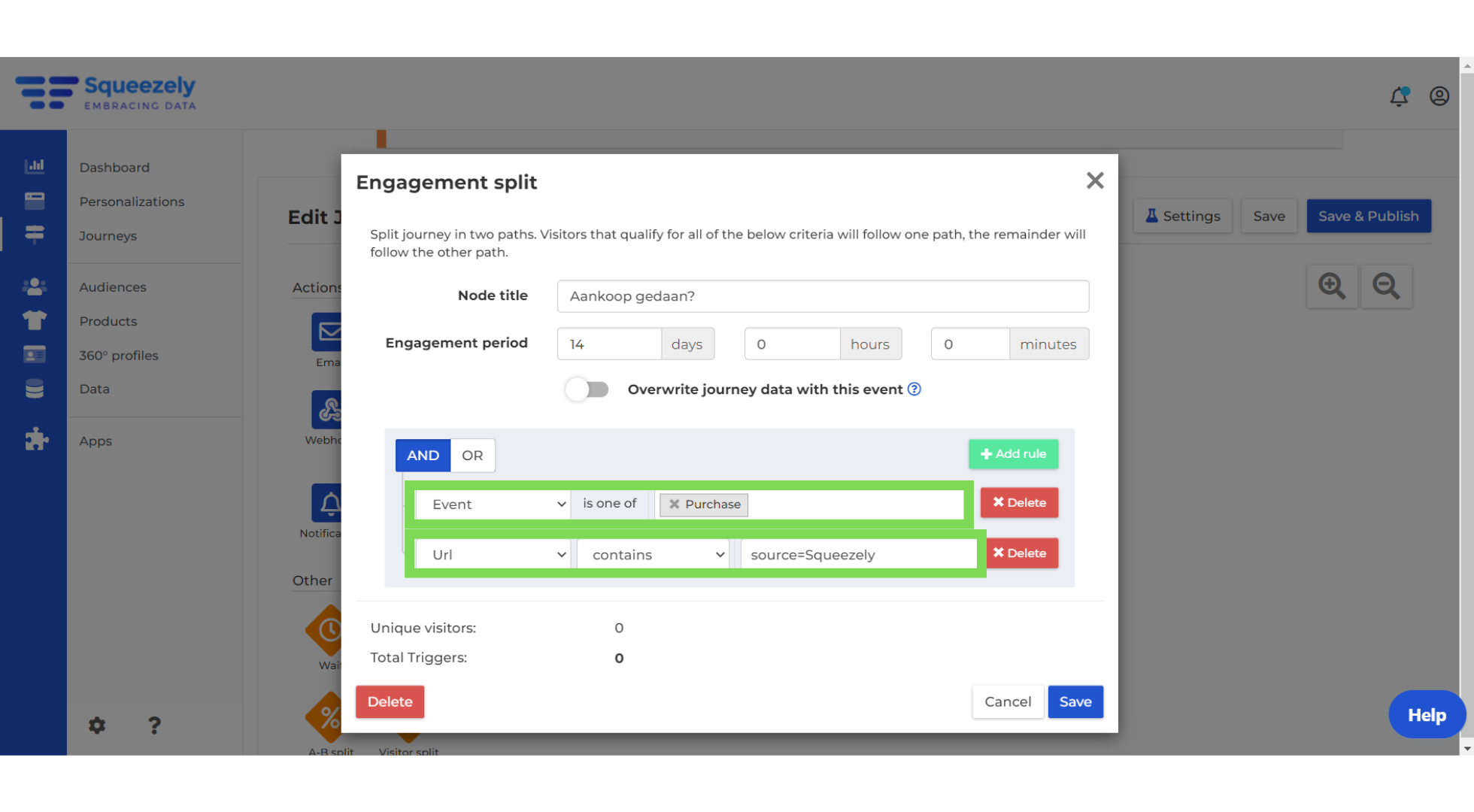Cancel the Engagement split dialog

(1008, 701)
